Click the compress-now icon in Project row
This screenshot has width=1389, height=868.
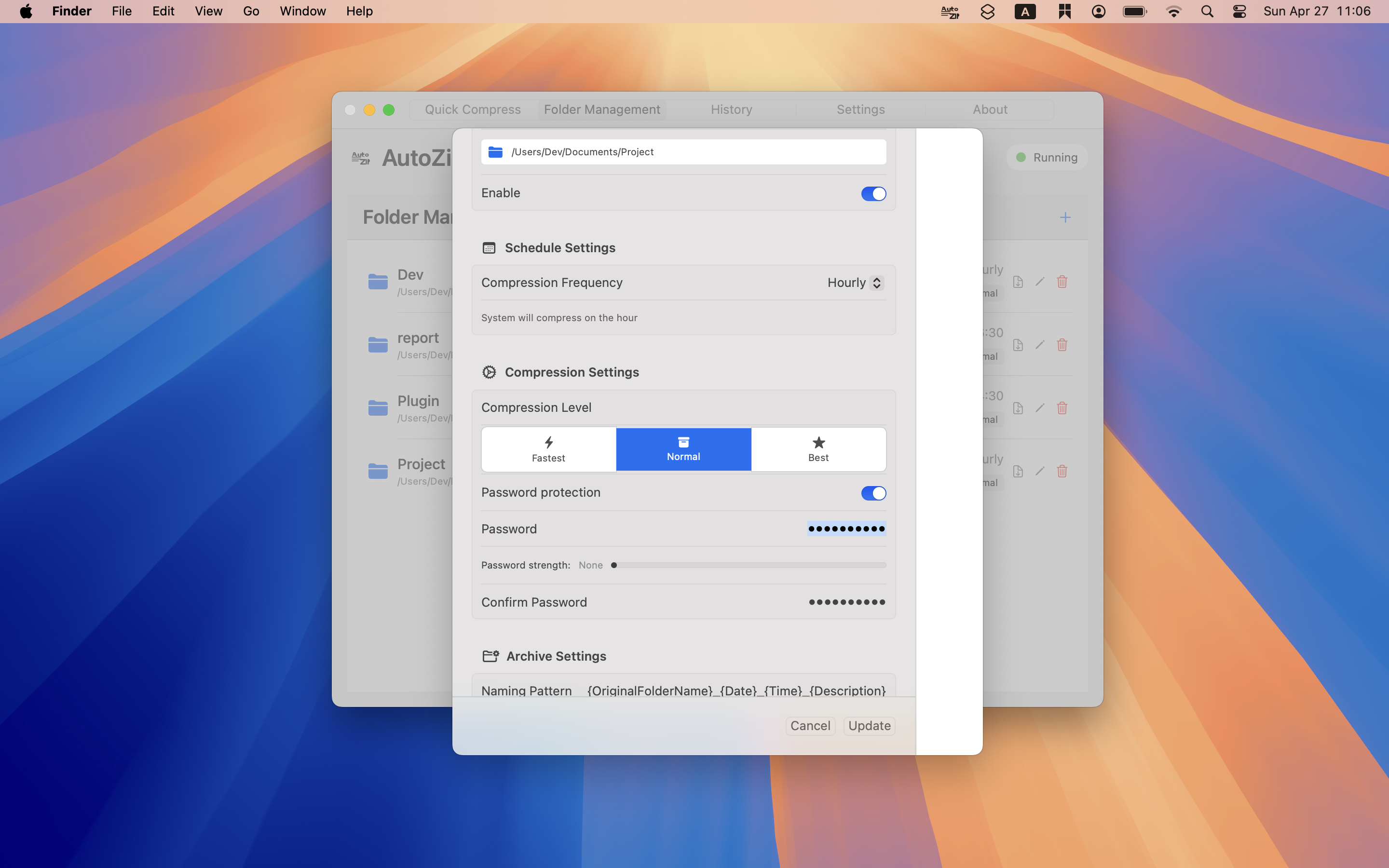tap(1018, 471)
